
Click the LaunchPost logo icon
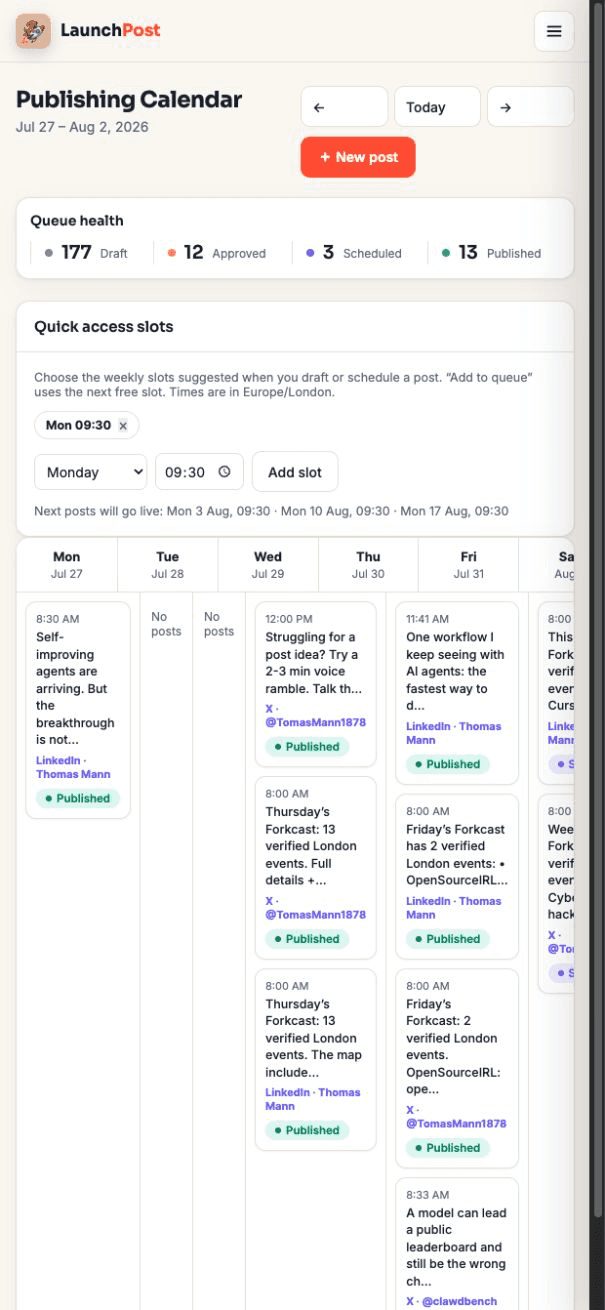click(x=33, y=31)
